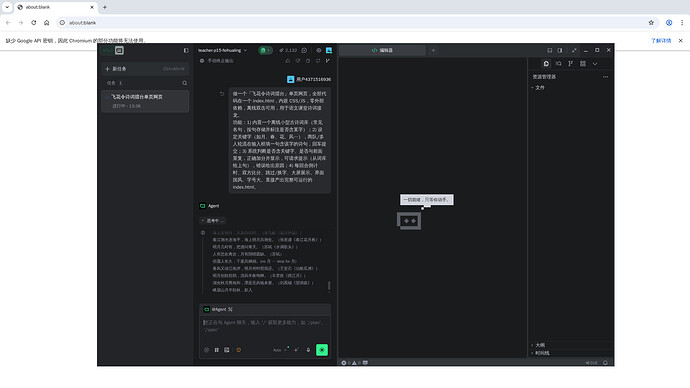The image size is (690, 388).
Task: Expand more views chevron in right panel
Action: [x=595, y=64]
